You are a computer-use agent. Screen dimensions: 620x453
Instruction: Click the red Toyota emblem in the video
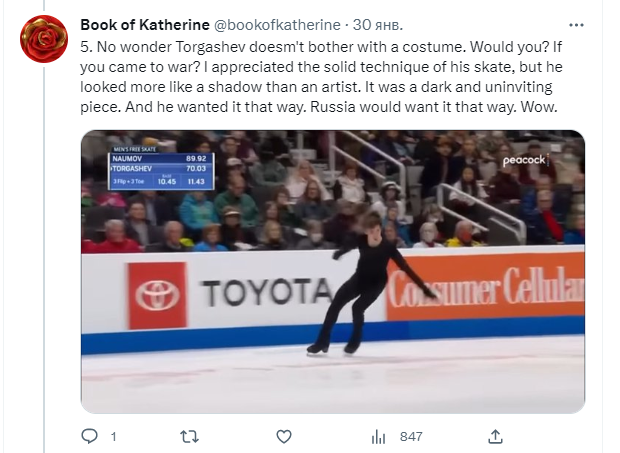tap(157, 295)
